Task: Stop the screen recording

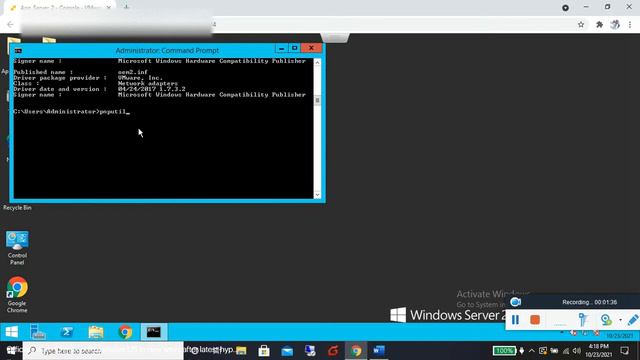Action: pyautogui.click(x=535, y=320)
